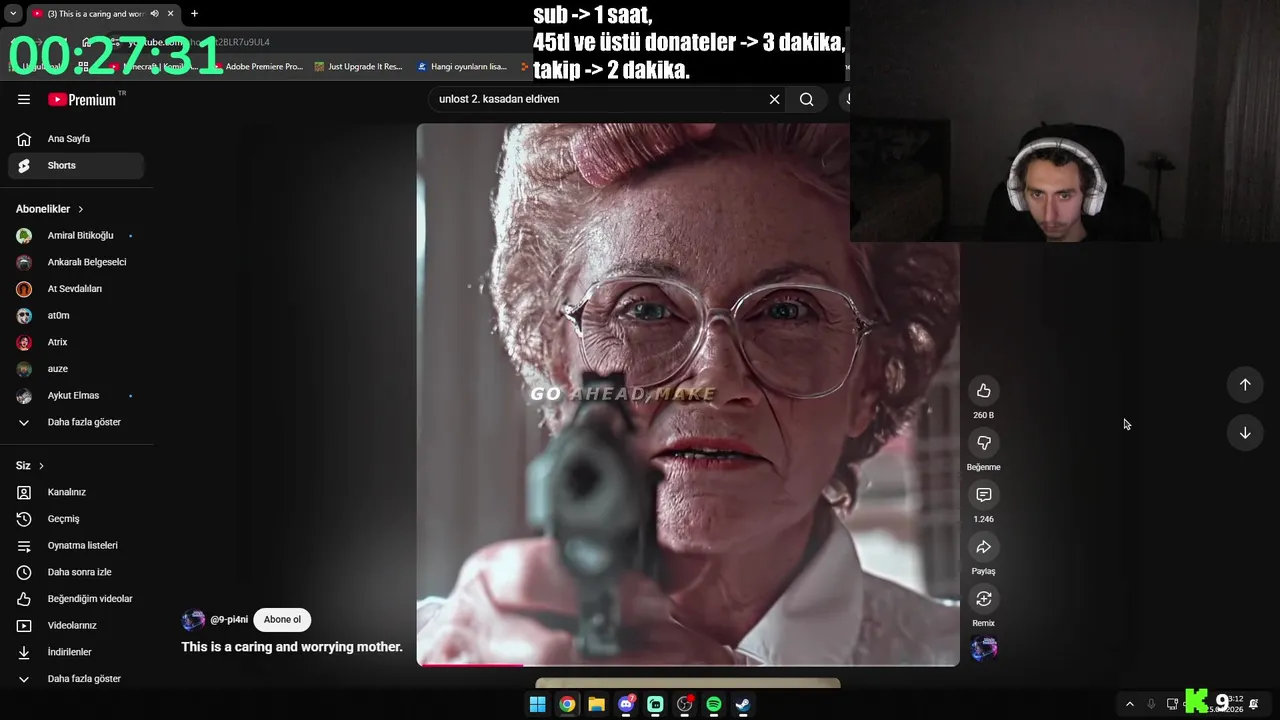The height and width of the screenshot is (720, 1280).
Task: Open auze channel subscription
Action: click(76, 369)
